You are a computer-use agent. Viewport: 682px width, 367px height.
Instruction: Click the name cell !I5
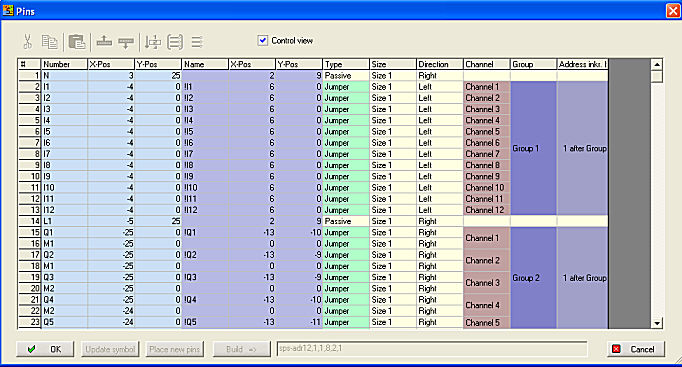click(x=205, y=132)
